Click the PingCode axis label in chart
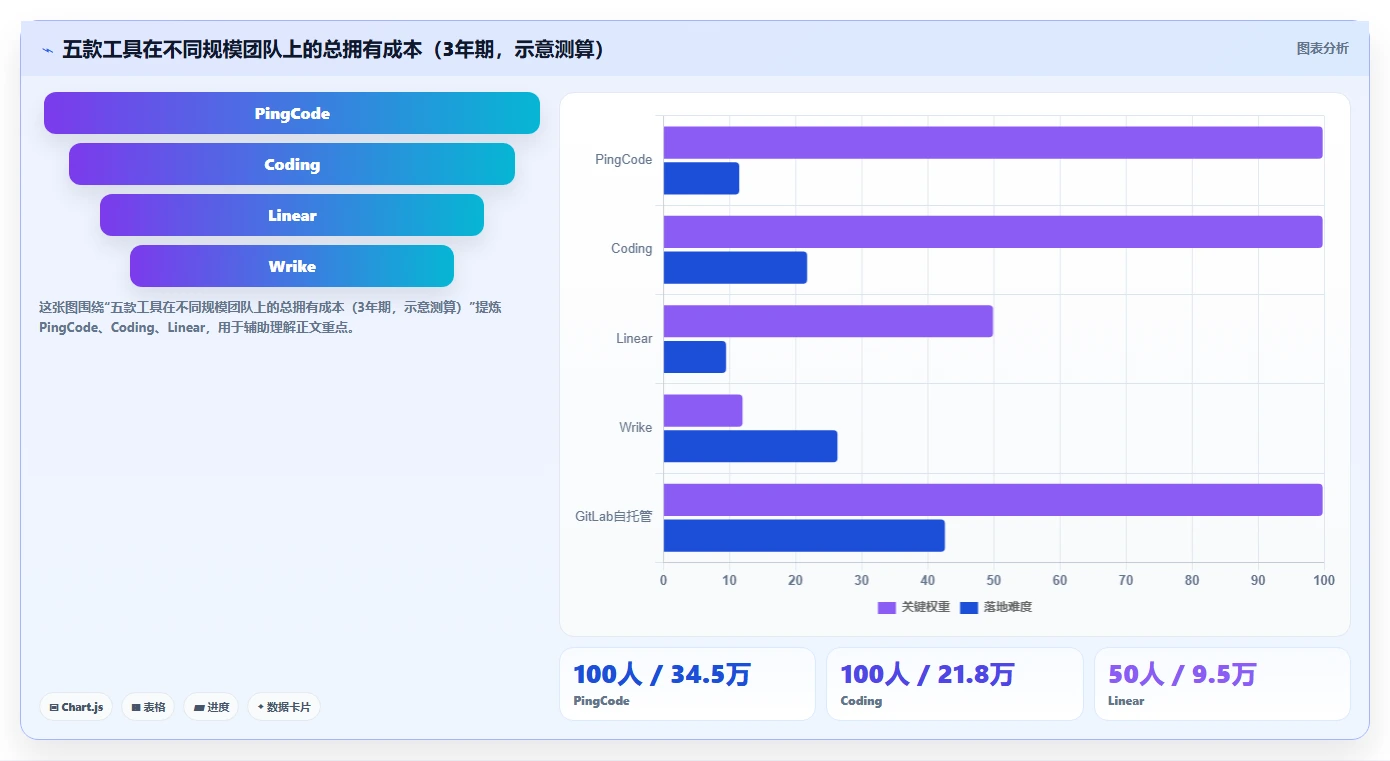This screenshot has width=1390, height=761. pos(623,160)
